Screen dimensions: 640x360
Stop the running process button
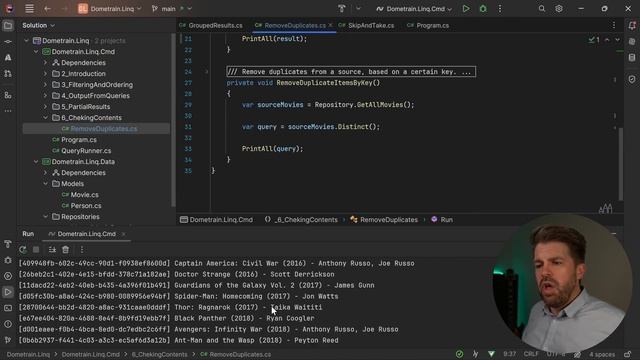[x=36, y=249]
